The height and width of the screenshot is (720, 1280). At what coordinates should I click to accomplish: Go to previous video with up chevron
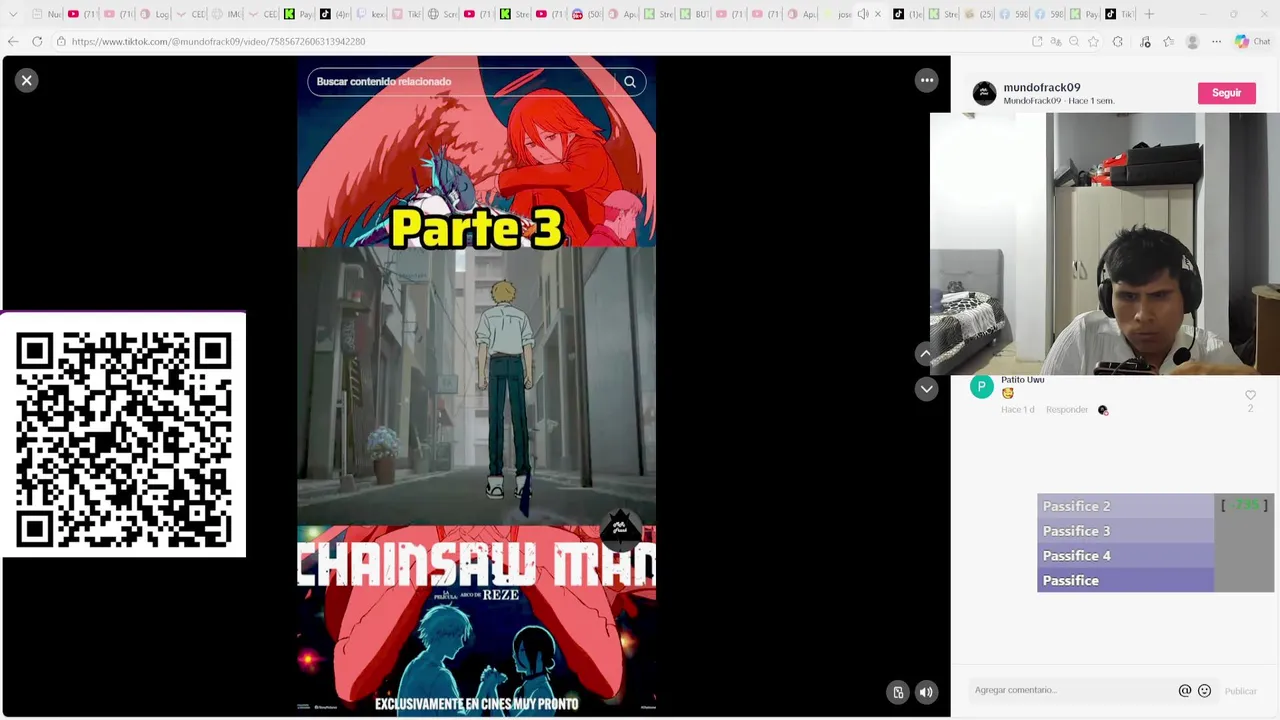[926, 353]
